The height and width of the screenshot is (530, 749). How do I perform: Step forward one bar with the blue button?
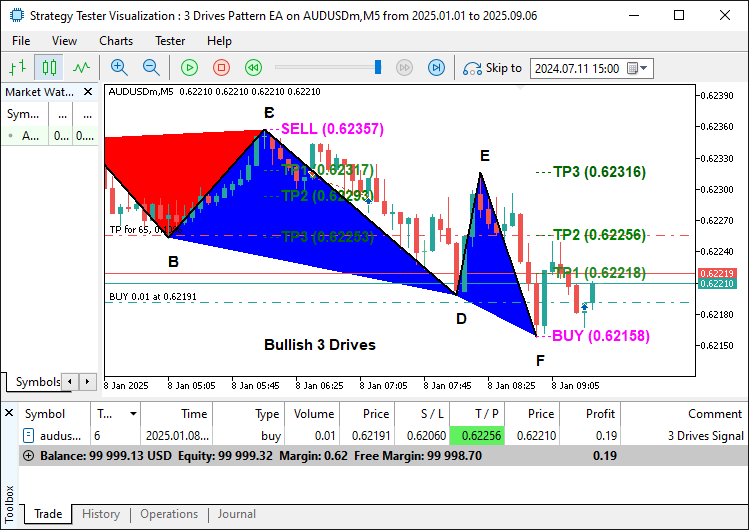(x=436, y=68)
